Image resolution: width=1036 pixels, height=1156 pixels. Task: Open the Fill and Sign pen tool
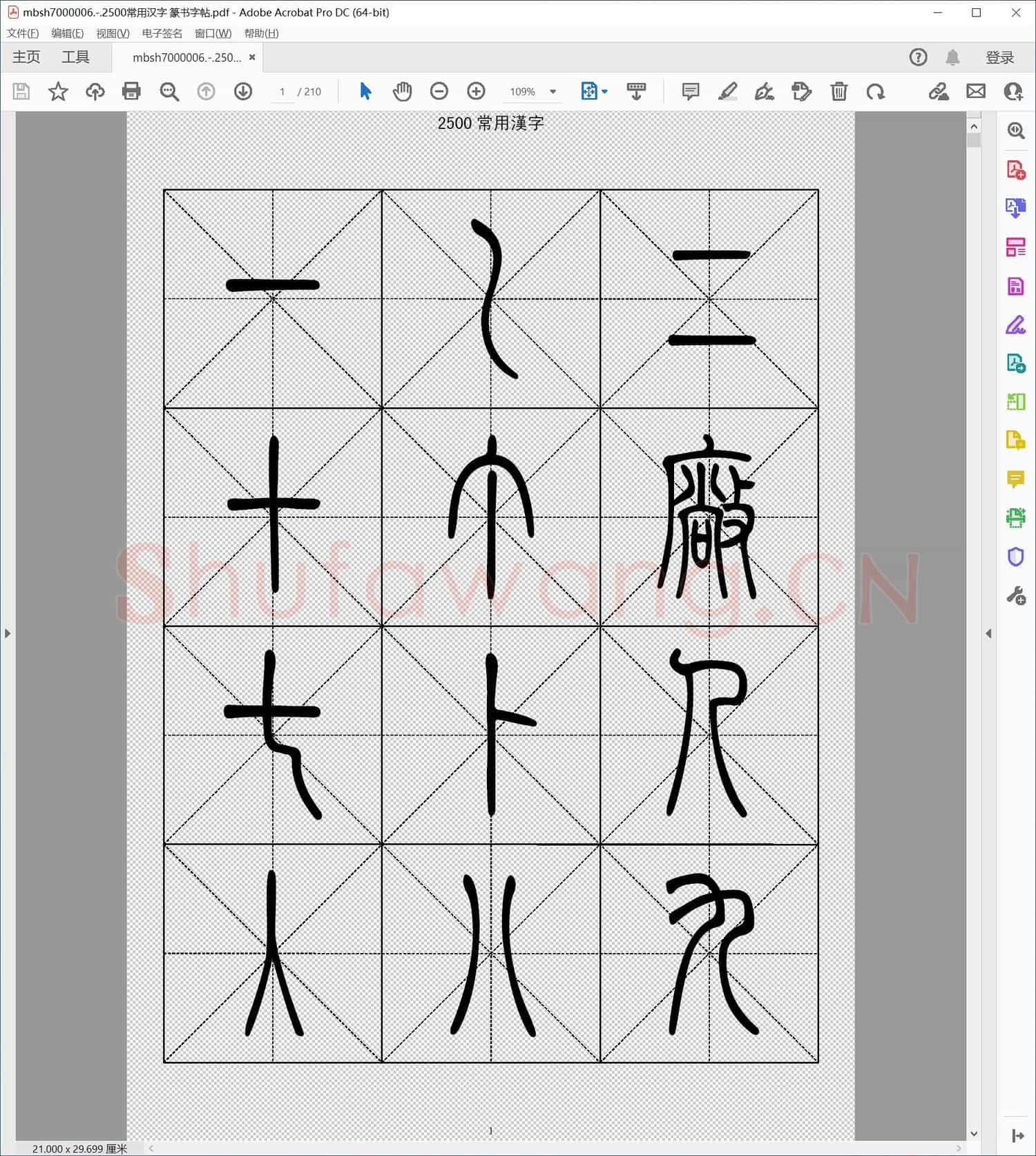pos(764,91)
